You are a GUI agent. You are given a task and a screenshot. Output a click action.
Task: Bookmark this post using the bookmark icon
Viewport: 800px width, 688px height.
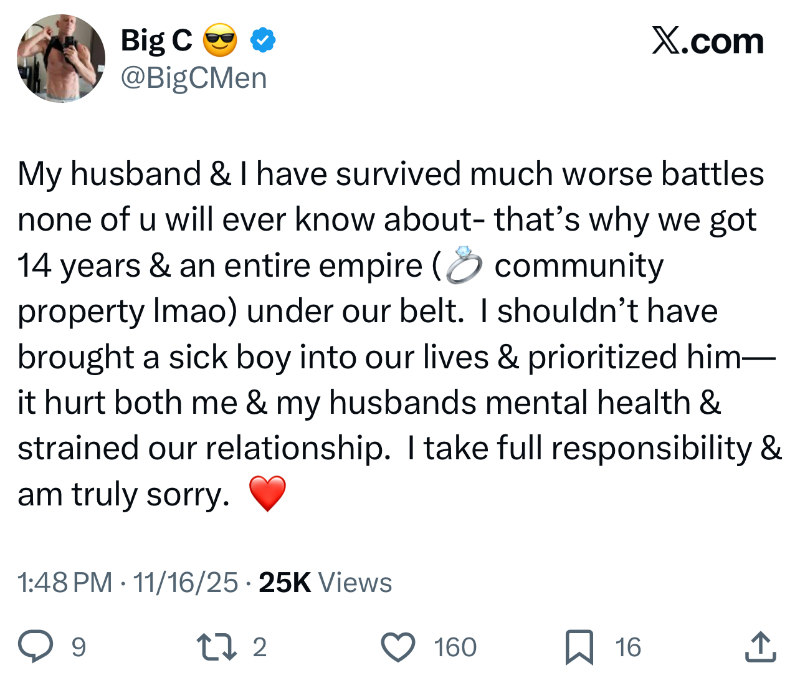tap(578, 647)
